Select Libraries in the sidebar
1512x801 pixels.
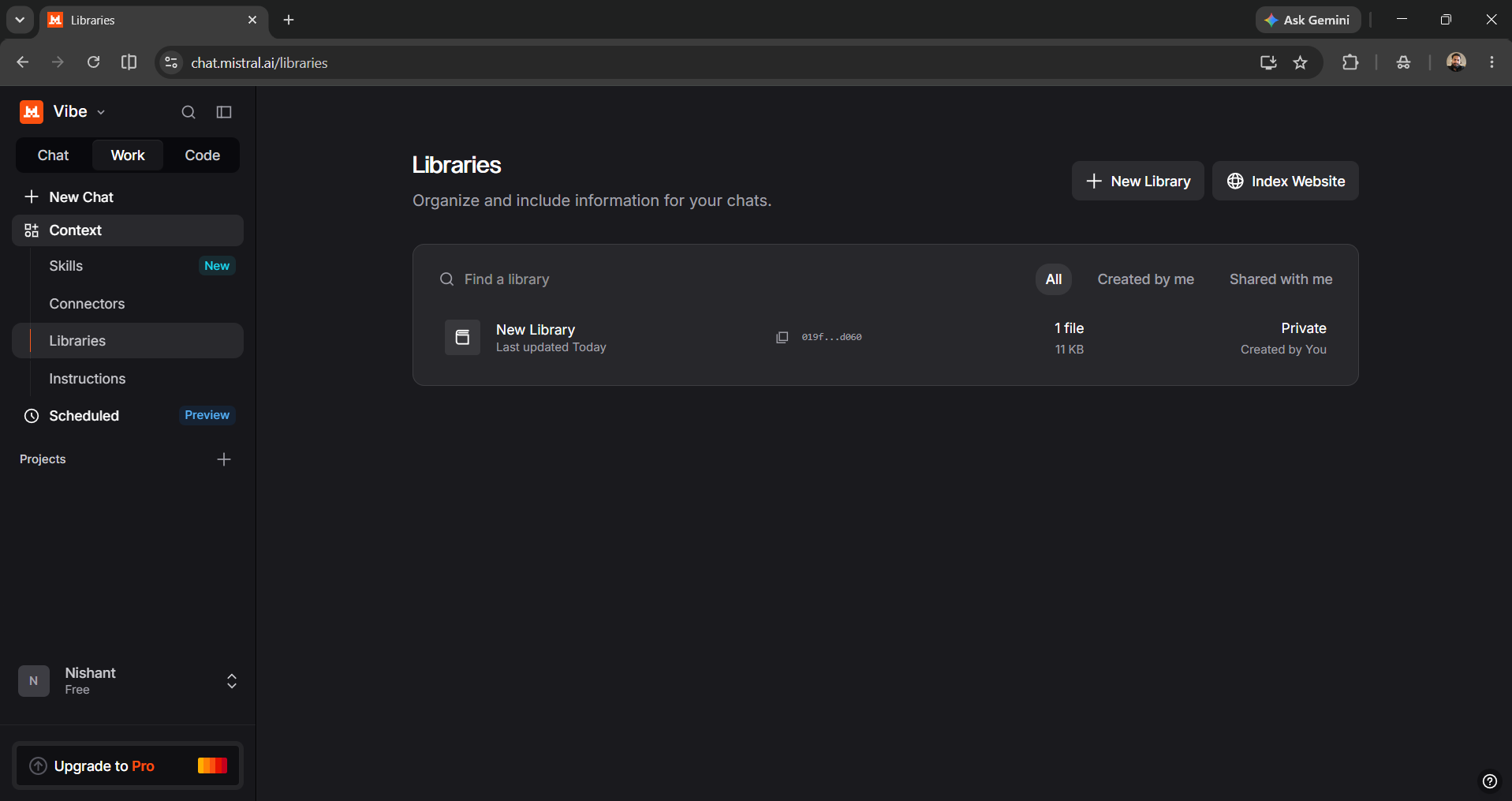coord(128,341)
